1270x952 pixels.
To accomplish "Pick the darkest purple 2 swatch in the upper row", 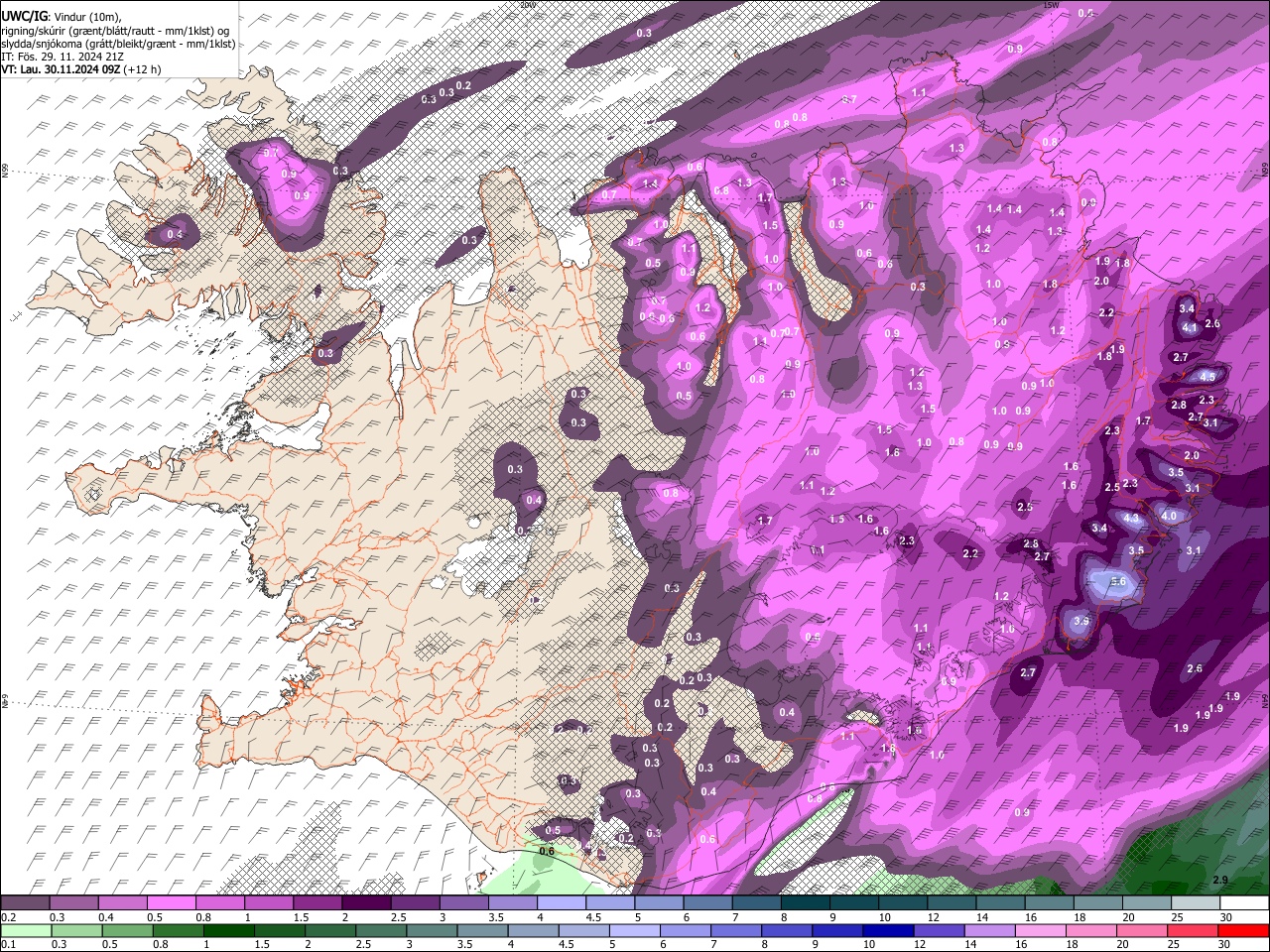I will coord(367,903).
